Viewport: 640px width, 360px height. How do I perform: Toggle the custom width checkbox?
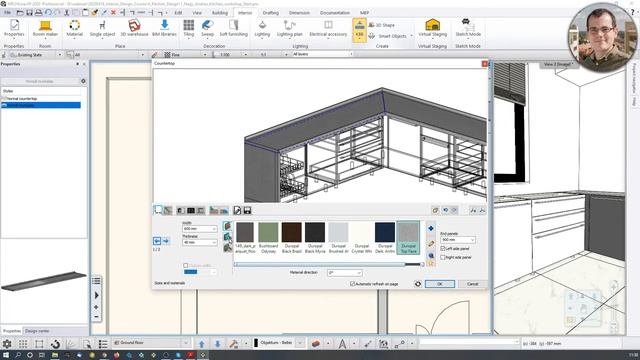pos(186,266)
